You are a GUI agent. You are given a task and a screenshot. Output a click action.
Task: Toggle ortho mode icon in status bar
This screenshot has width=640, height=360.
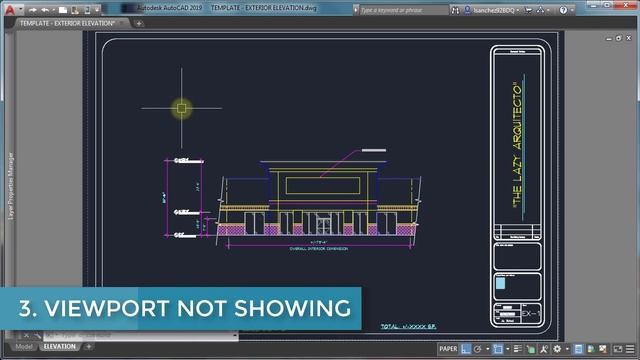click(x=466, y=349)
